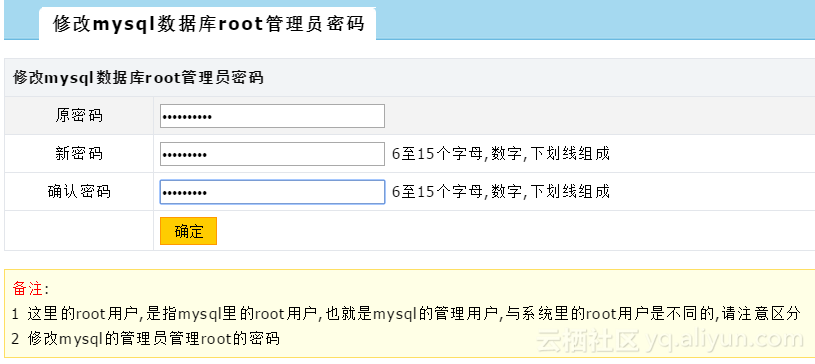The width and height of the screenshot is (815, 364).
Task: Select the 确认密码 label text
Action: [79, 191]
